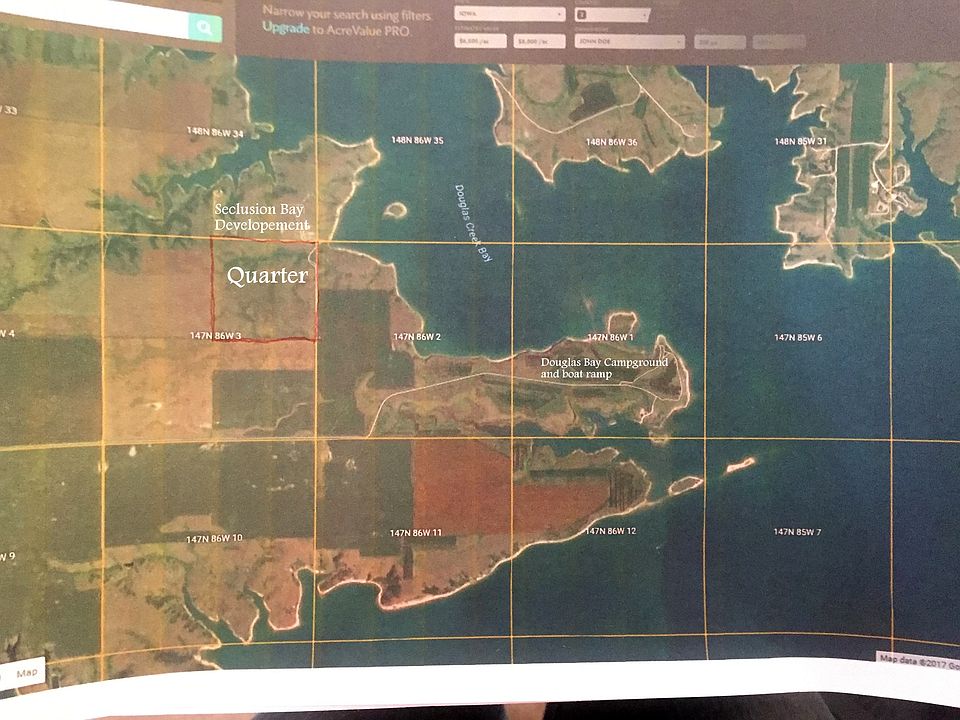Click the Douglas Bay Campground and boat ramp label
The height and width of the screenshot is (720, 960).
(604, 368)
